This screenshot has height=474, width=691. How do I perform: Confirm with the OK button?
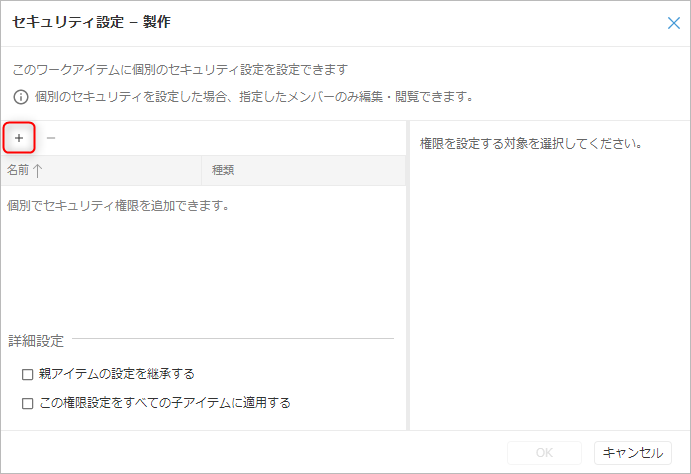[x=544, y=453]
